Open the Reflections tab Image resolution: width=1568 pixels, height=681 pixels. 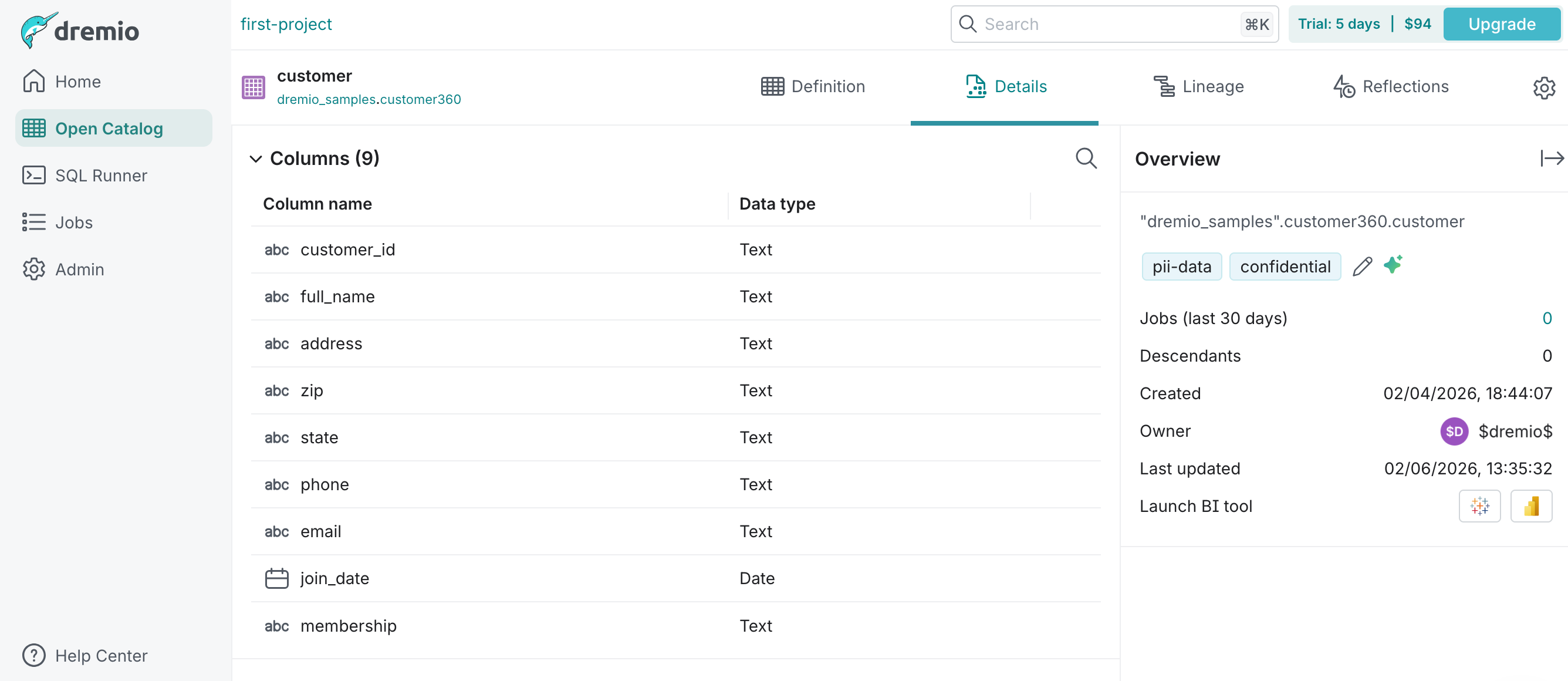point(1393,86)
